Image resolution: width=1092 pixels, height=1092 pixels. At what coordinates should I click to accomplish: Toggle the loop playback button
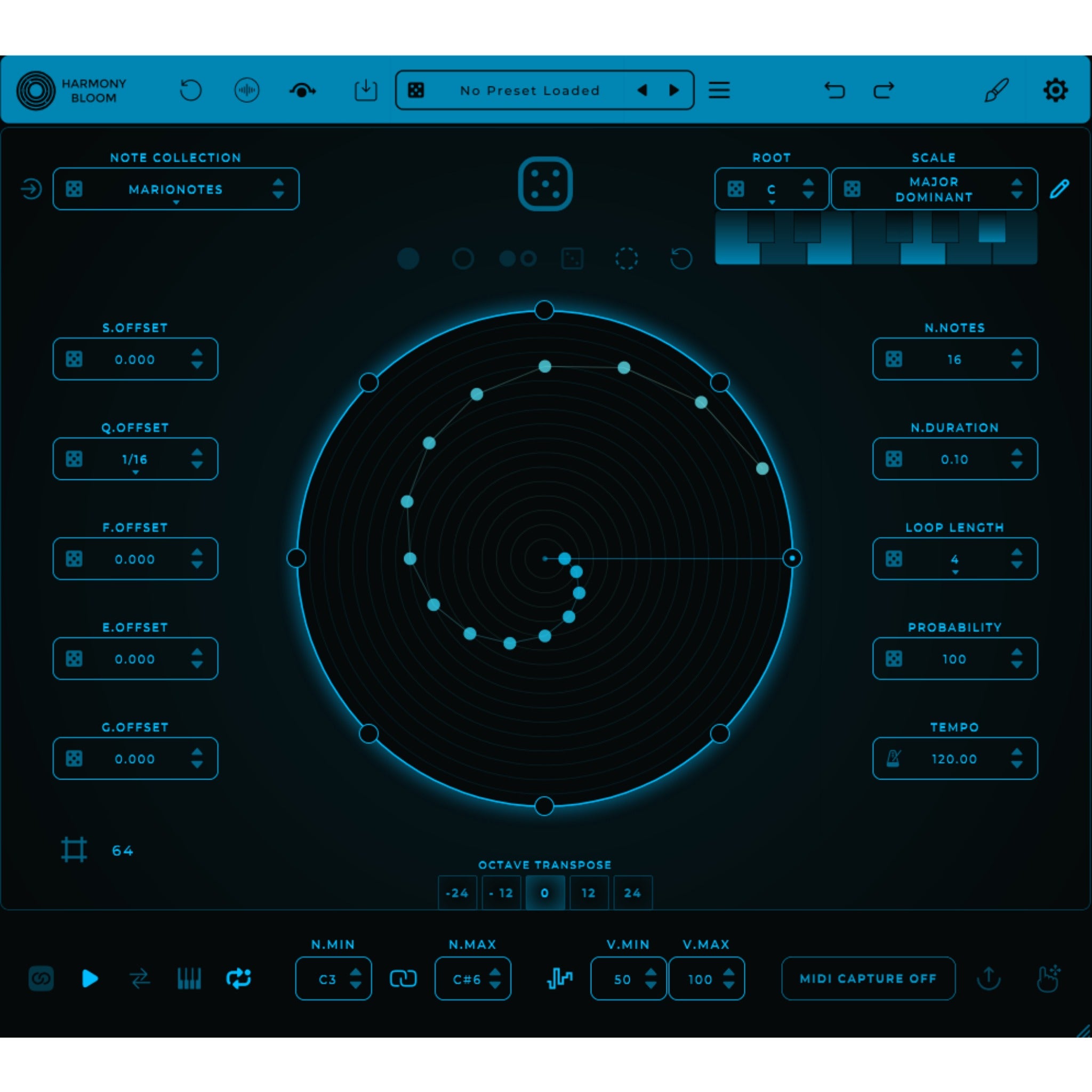238,978
